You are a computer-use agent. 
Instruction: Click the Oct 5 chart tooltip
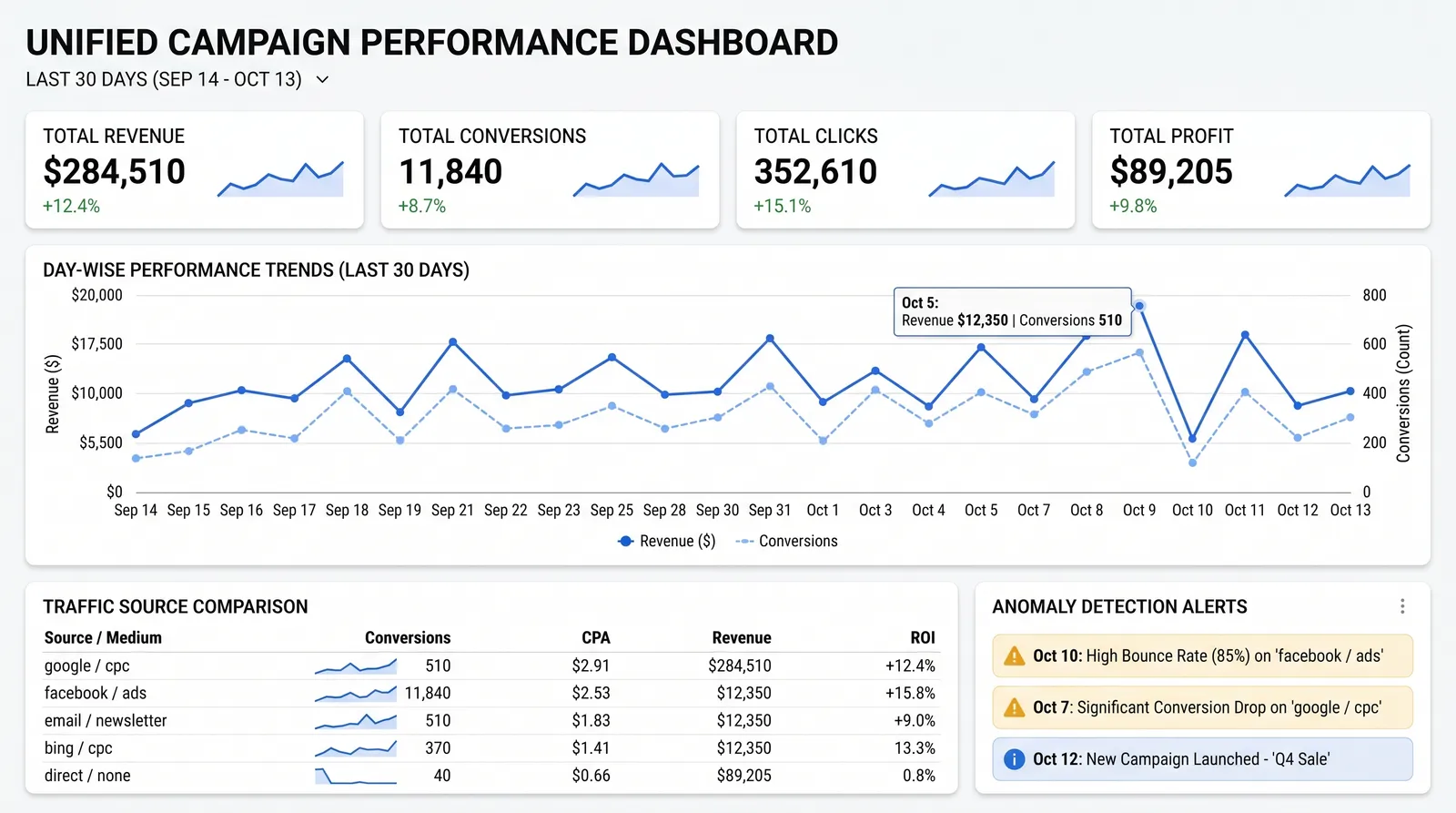click(1012, 311)
